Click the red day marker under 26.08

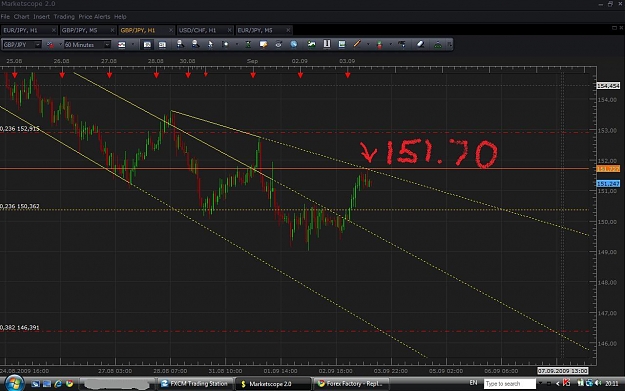[62, 75]
